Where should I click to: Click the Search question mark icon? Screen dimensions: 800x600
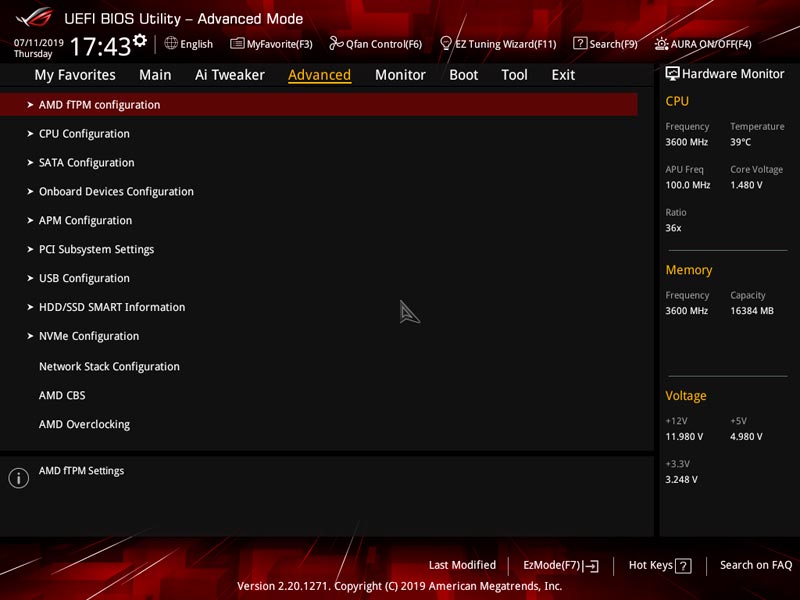pos(580,43)
